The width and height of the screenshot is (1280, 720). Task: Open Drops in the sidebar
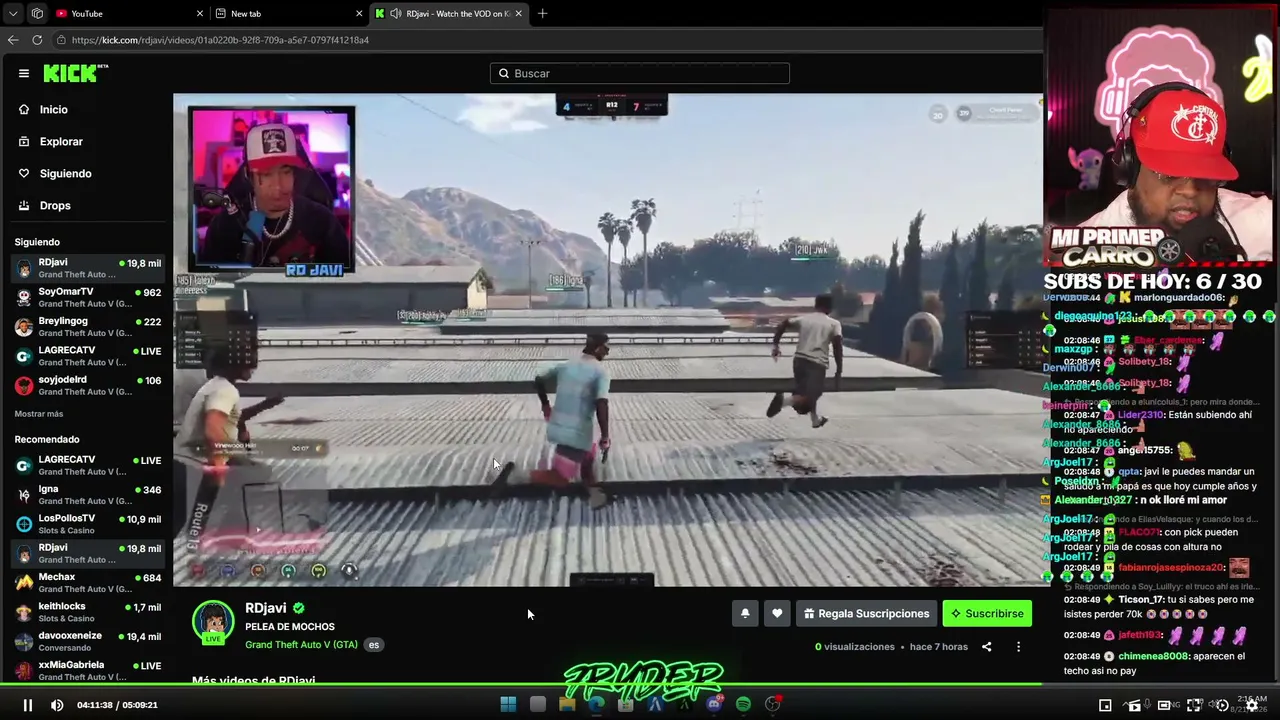click(x=55, y=205)
